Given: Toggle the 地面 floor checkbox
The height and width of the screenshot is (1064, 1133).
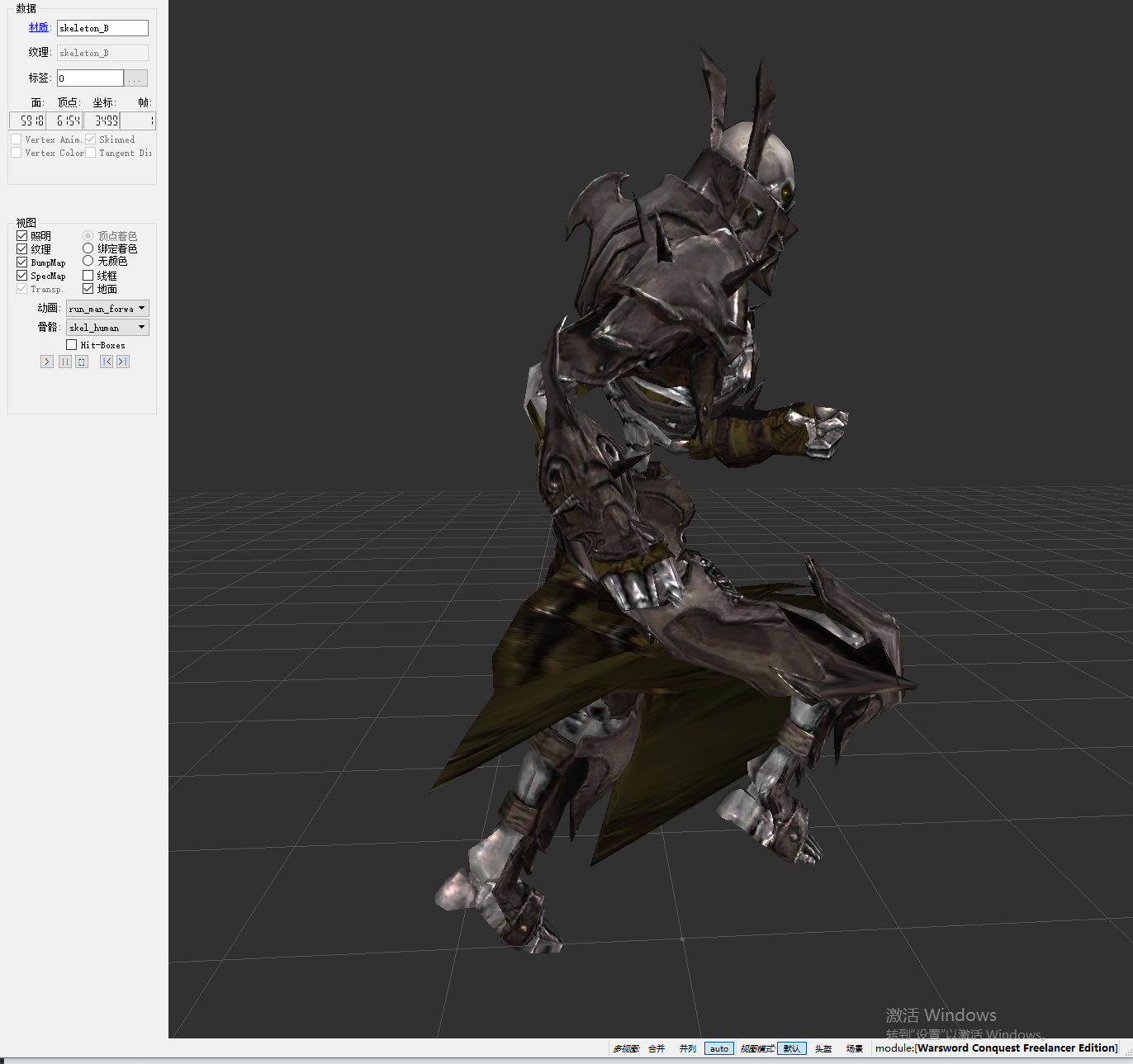Looking at the screenshot, I should coord(88,289).
